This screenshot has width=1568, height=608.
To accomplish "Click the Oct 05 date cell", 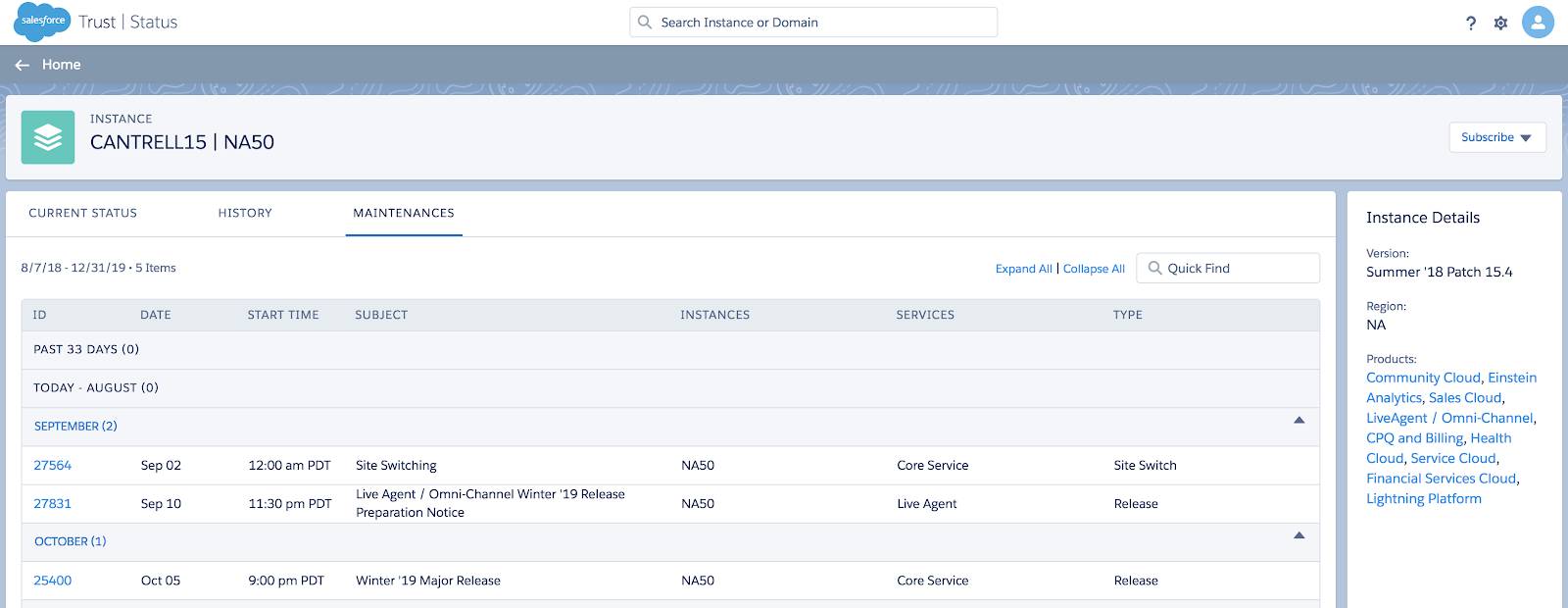I will pyautogui.click(x=161, y=581).
